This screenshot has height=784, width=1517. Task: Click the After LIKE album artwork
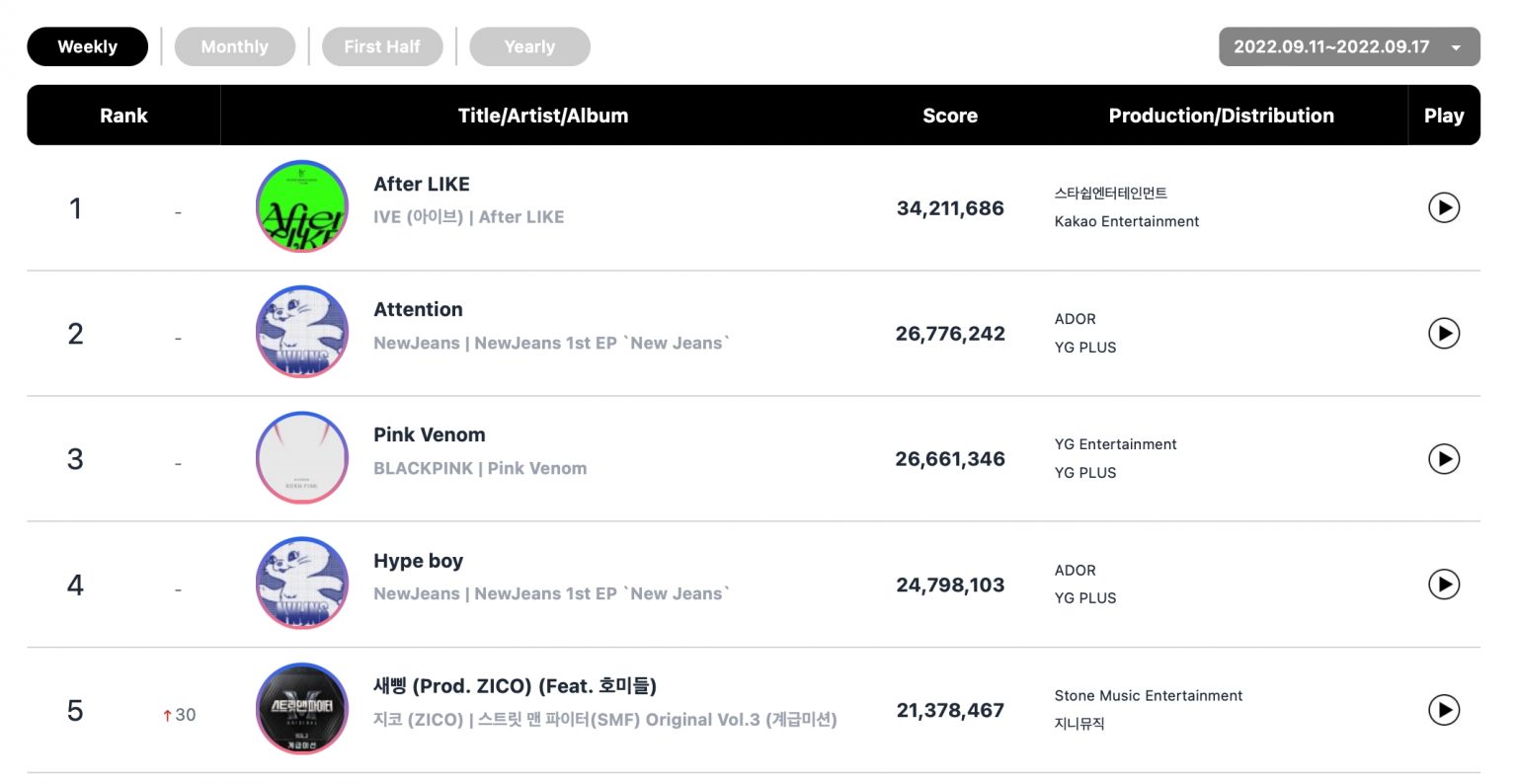(x=301, y=206)
